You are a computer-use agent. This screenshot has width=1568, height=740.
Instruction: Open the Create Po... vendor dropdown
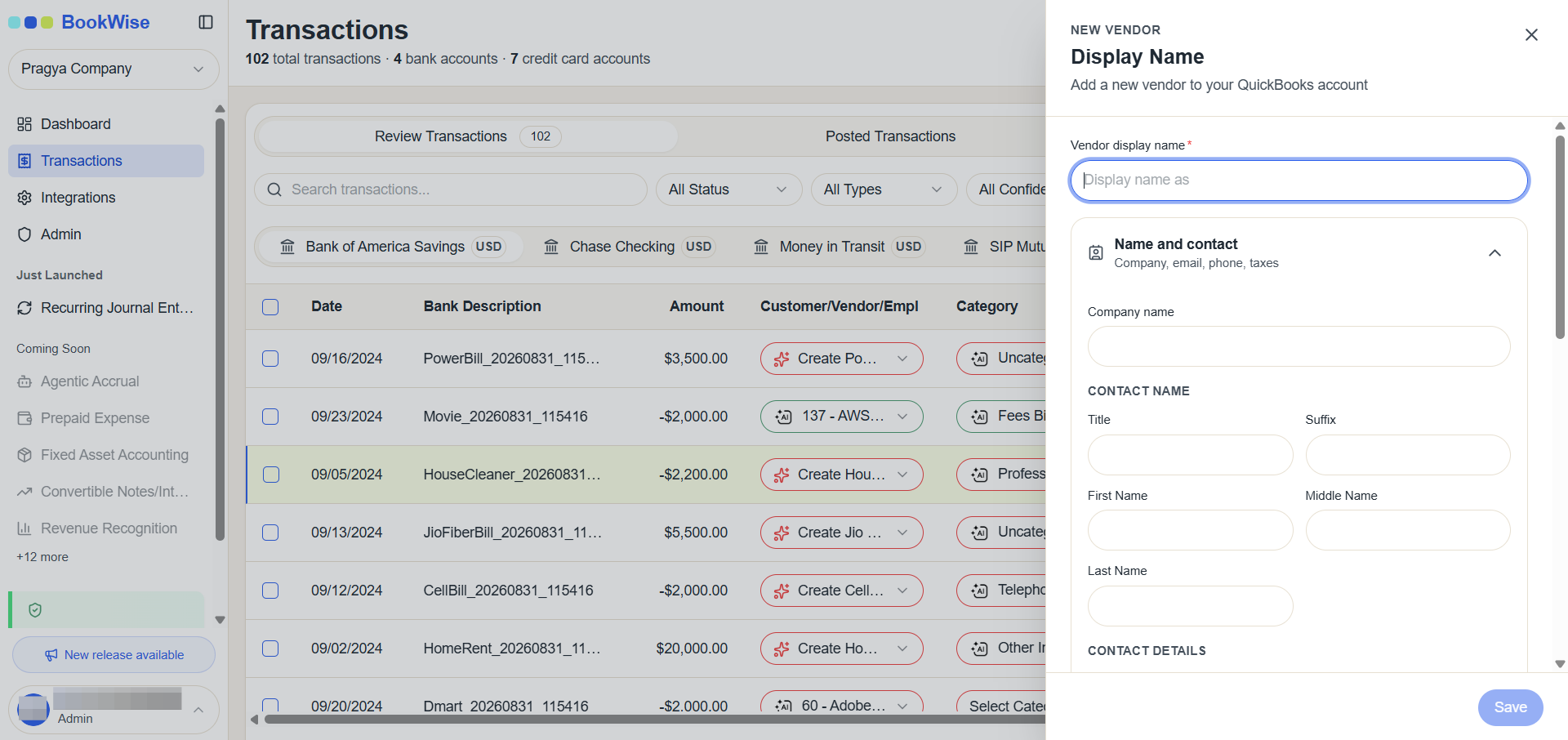(x=841, y=359)
